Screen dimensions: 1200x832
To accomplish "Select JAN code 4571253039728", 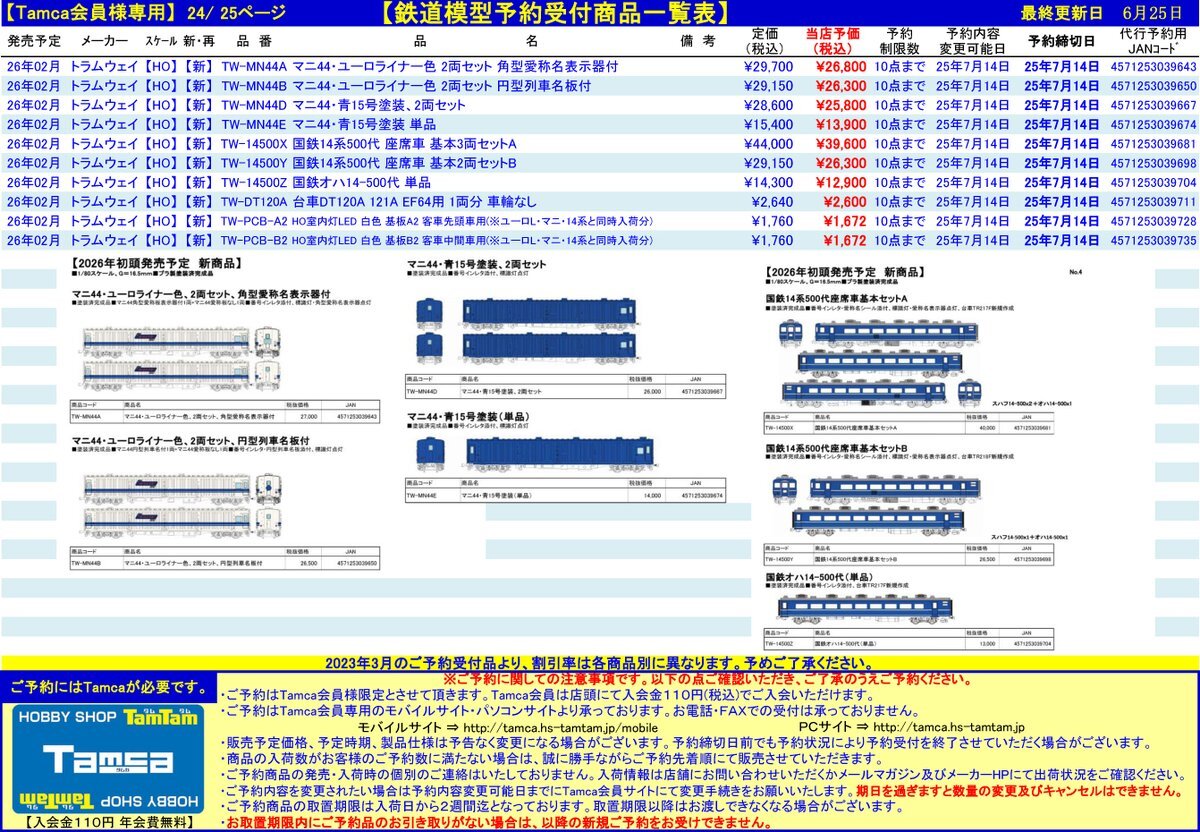I will pos(1153,221).
